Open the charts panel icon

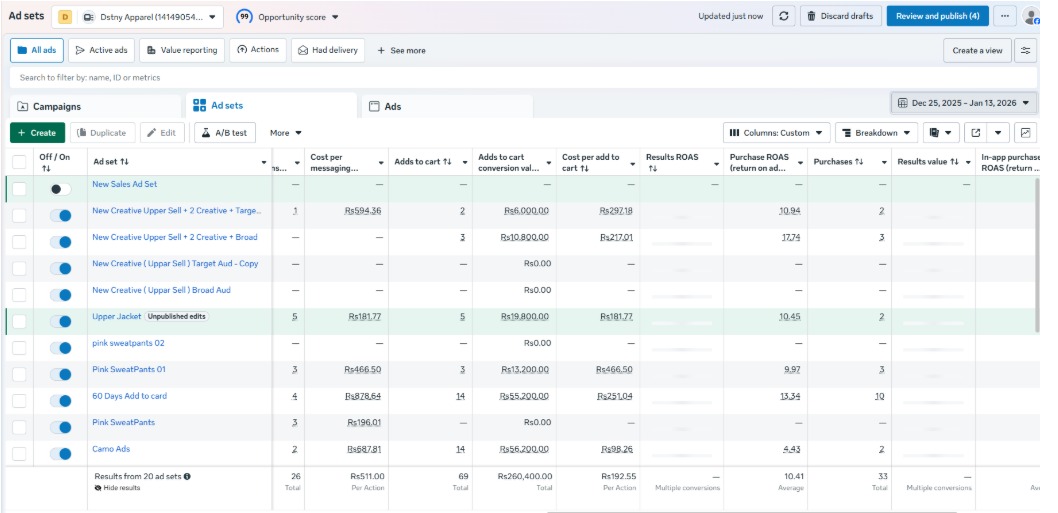click(1026, 133)
